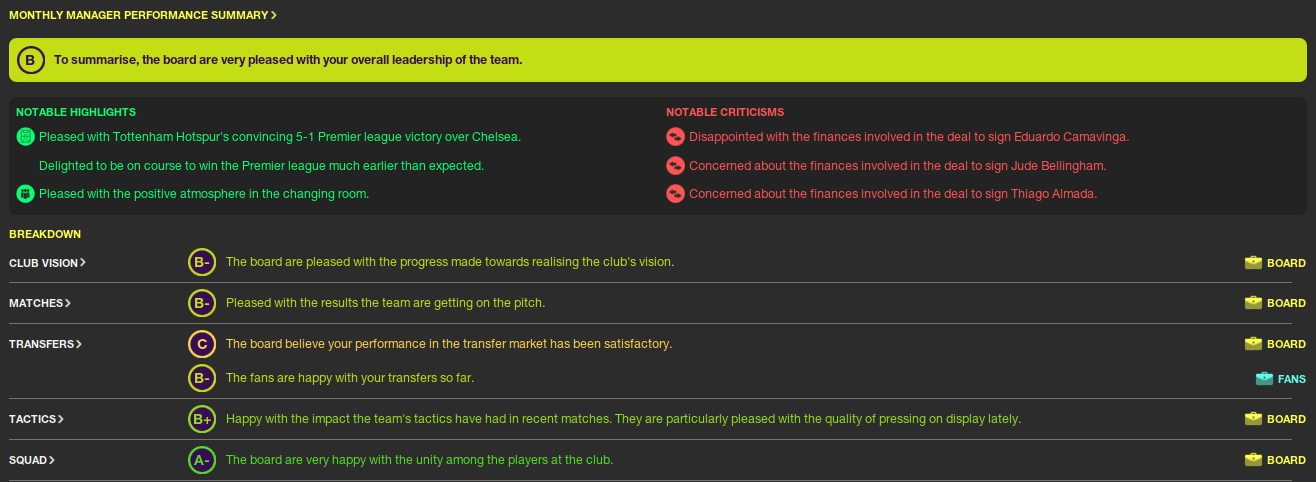Screen dimensions: 1316x482
Task: Click the Fans briefcase icon in Transfers row
Action: click(x=1264, y=379)
